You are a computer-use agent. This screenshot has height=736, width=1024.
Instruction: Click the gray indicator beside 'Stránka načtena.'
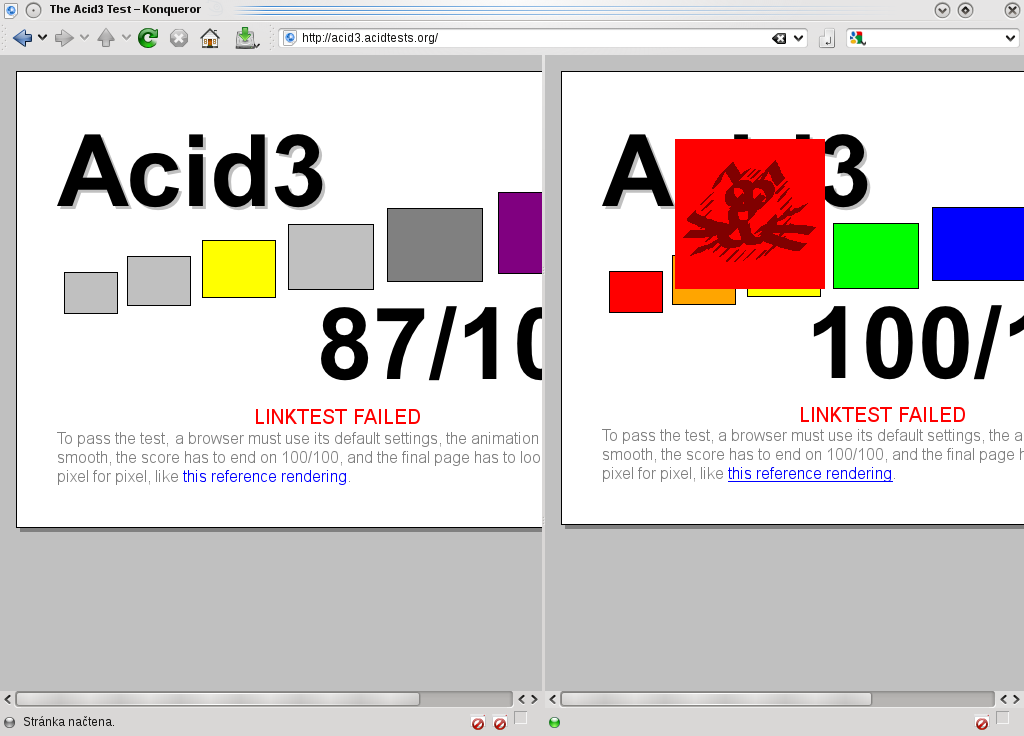10,722
